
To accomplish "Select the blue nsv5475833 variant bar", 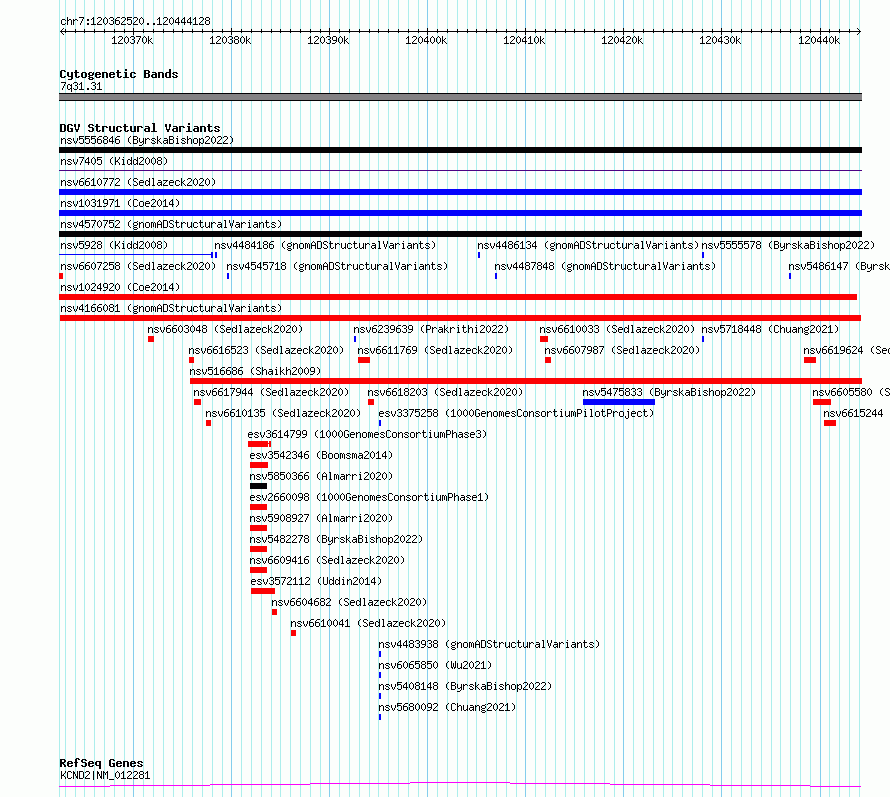I will pos(619,402).
